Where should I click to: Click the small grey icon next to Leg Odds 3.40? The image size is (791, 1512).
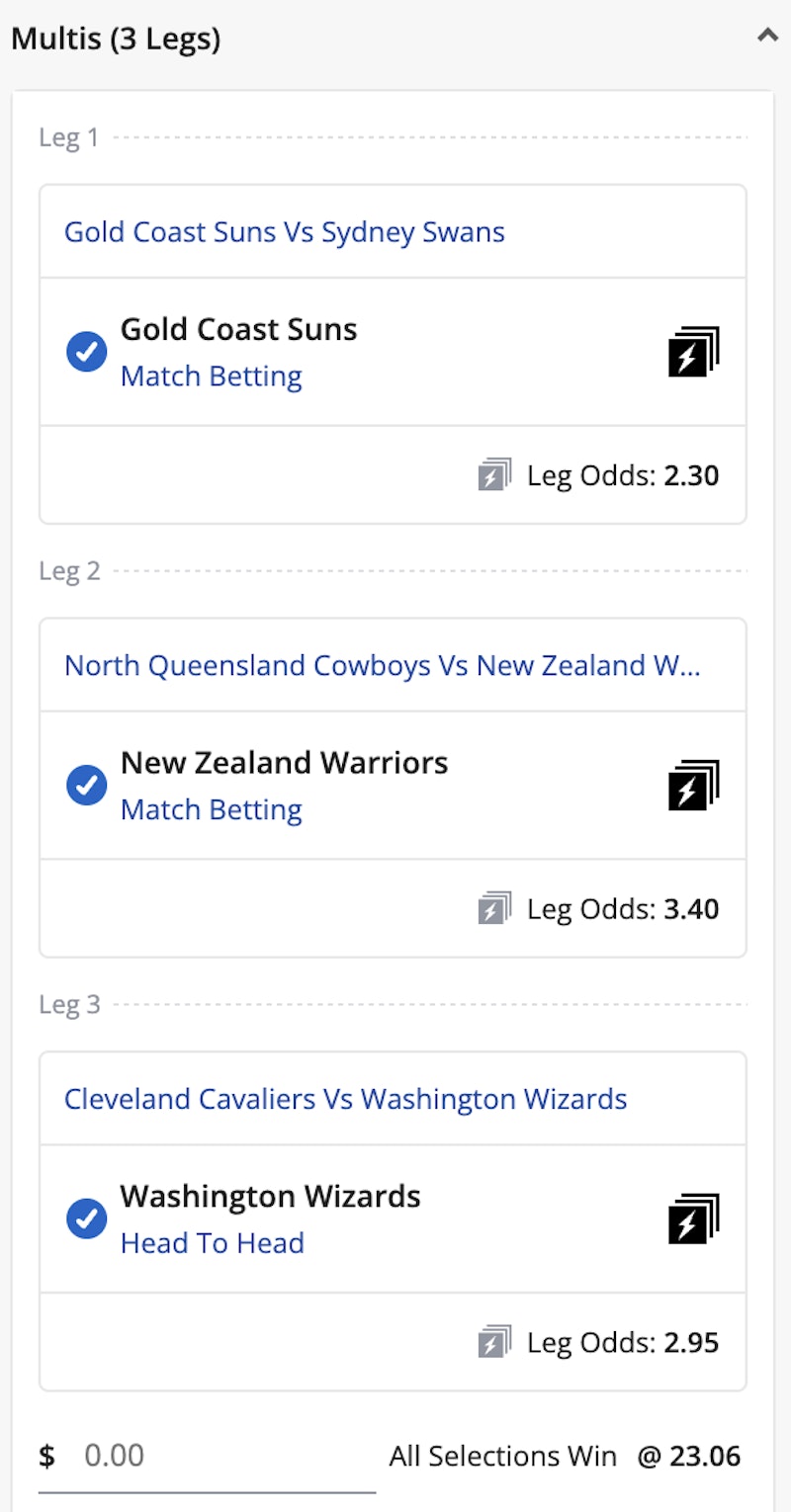494,908
